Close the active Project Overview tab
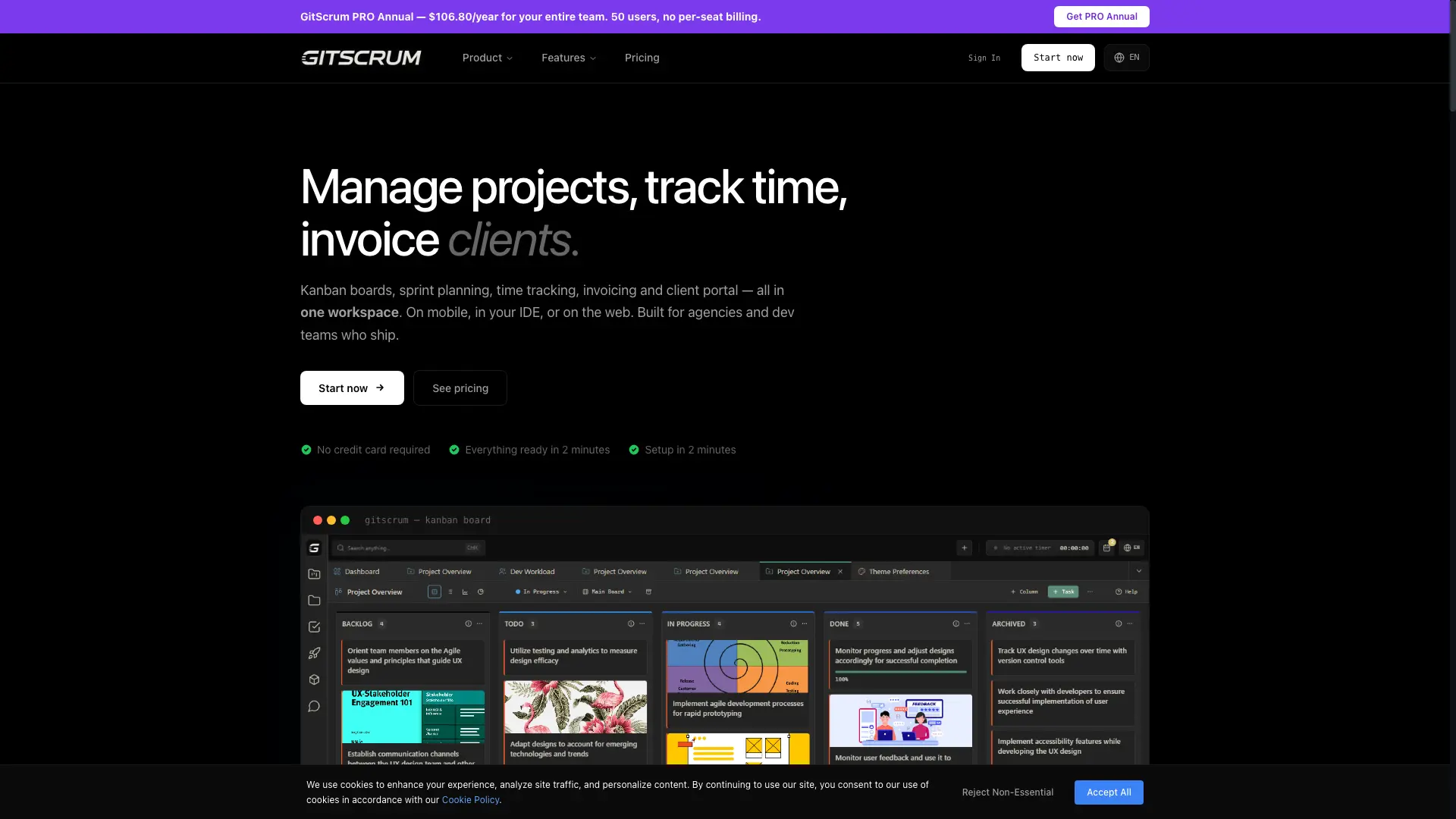 840,571
